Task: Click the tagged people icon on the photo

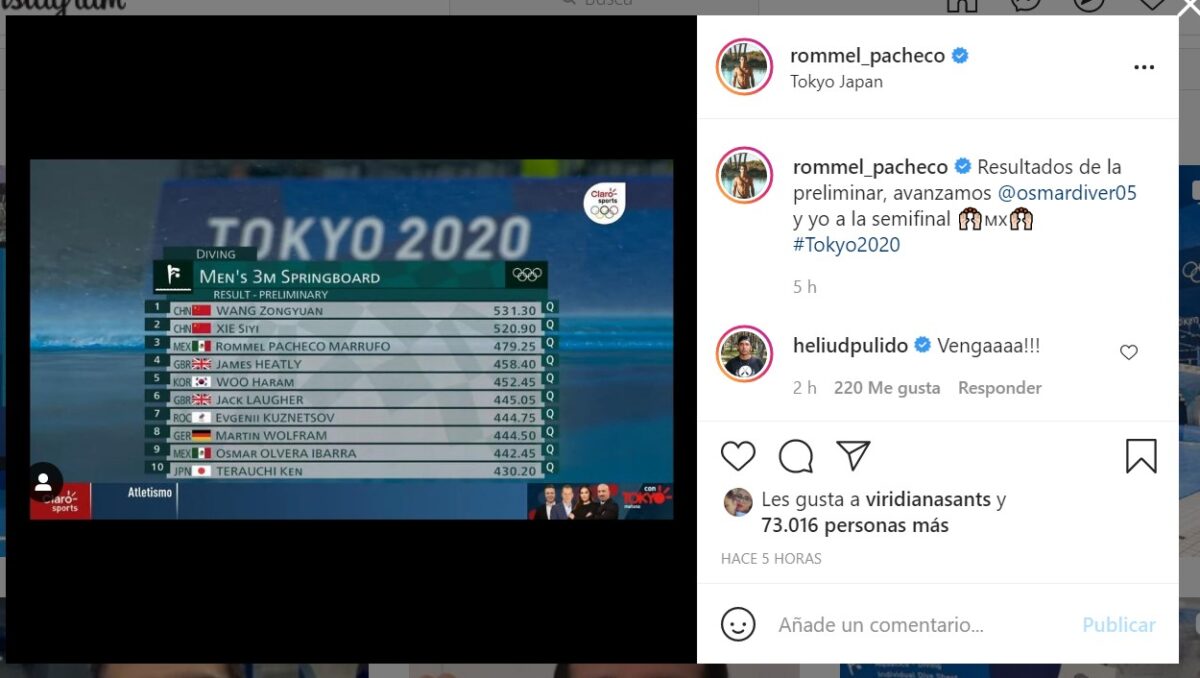Action: (x=44, y=481)
